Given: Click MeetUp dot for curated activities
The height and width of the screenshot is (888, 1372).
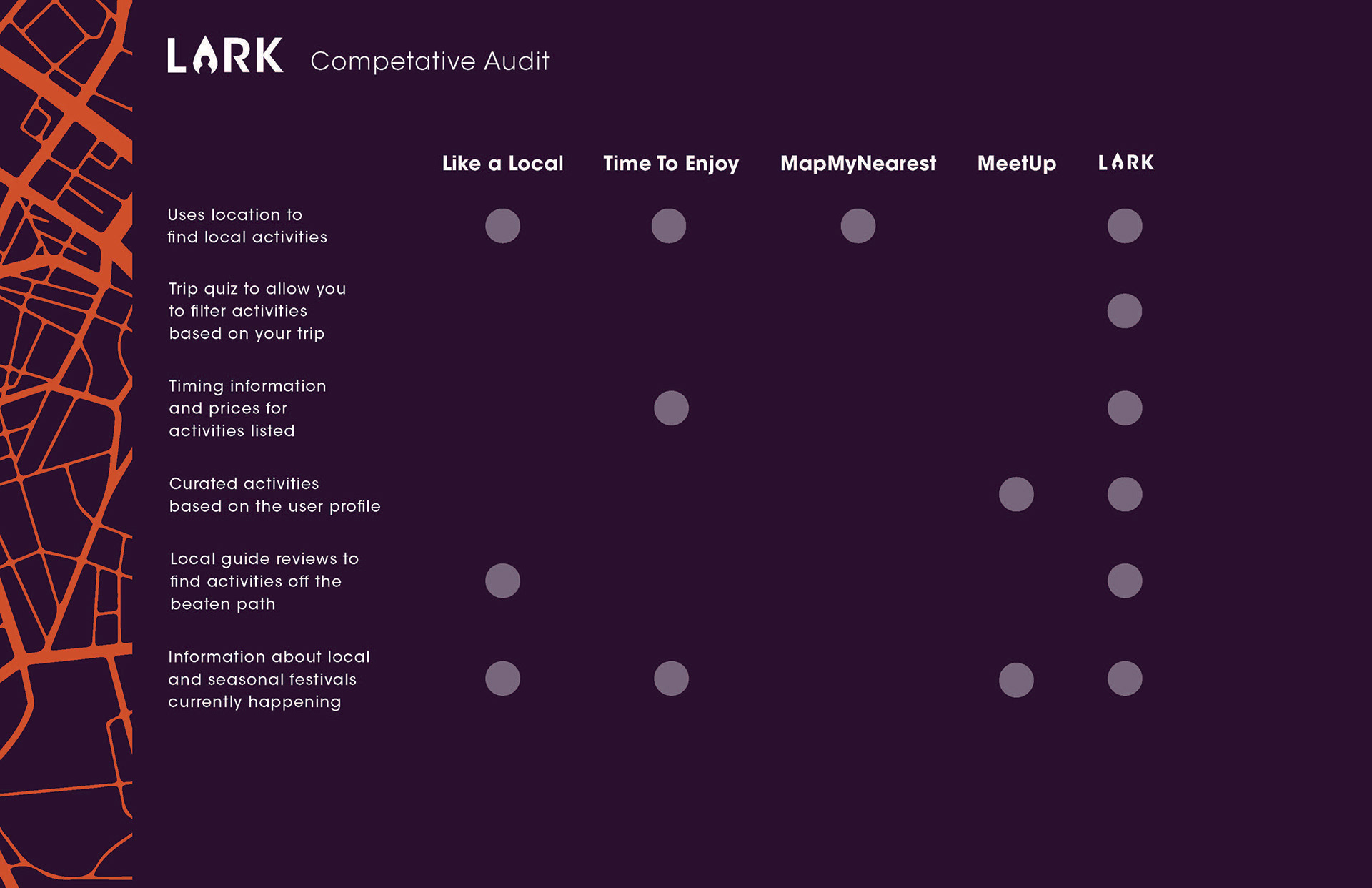Looking at the screenshot, I should 1016,494.
